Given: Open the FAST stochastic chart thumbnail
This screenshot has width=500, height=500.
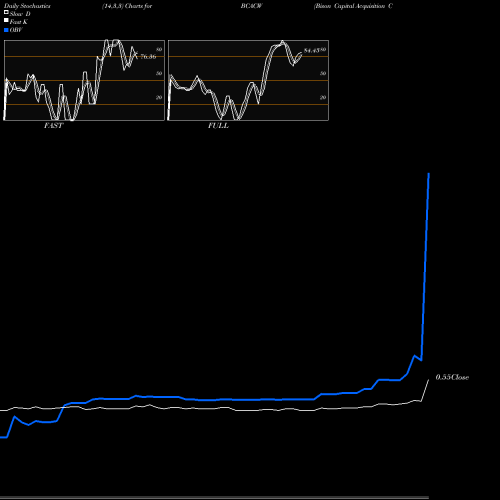Looking at the screenshot, I should (84, 80).
